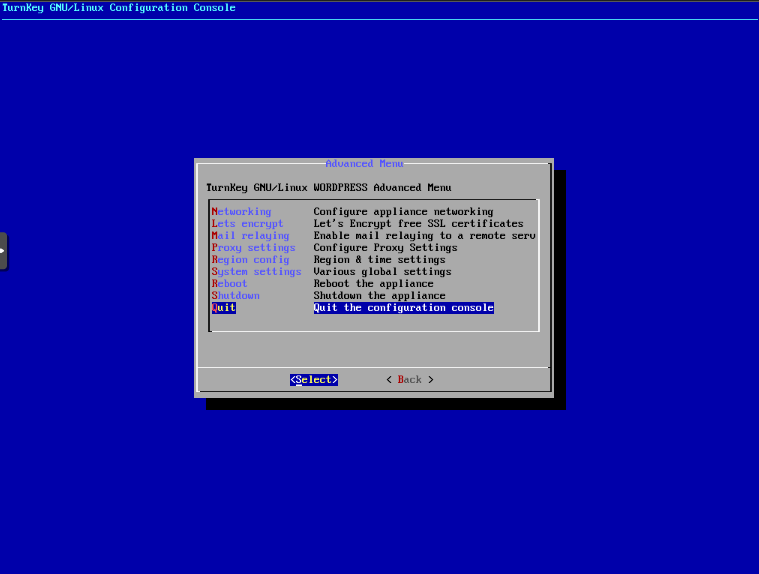Click 'Shutdown the appliance' description

pos(379,296)
